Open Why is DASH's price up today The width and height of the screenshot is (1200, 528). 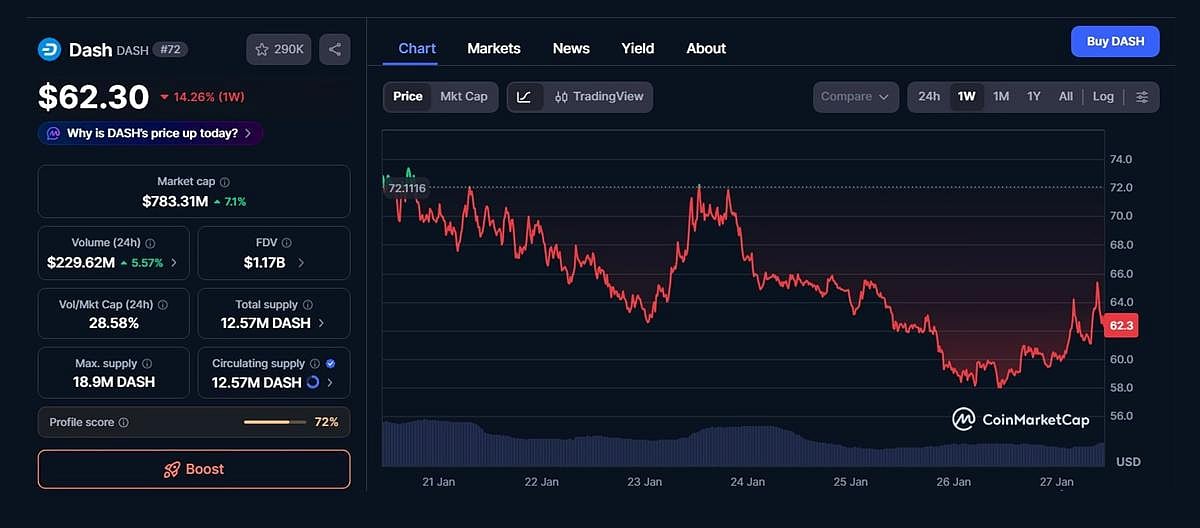151,133
